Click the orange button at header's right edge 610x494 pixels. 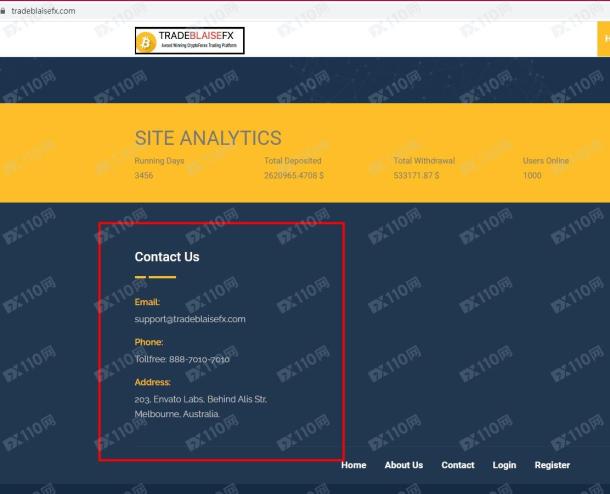pos(604,40)
